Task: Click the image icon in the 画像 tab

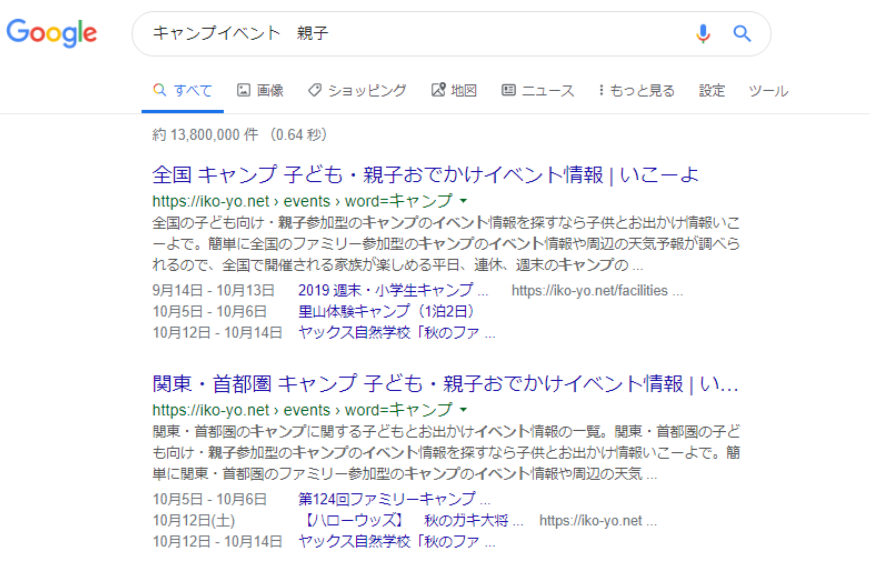Action: (x=244, y=90)
